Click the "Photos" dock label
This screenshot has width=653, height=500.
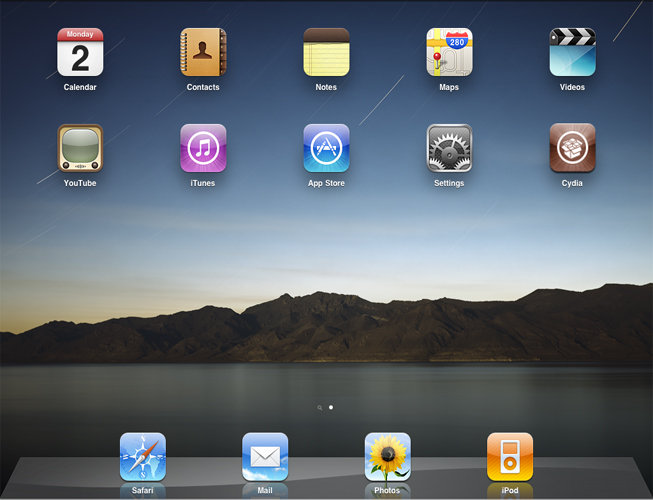(x=387, y=490)
